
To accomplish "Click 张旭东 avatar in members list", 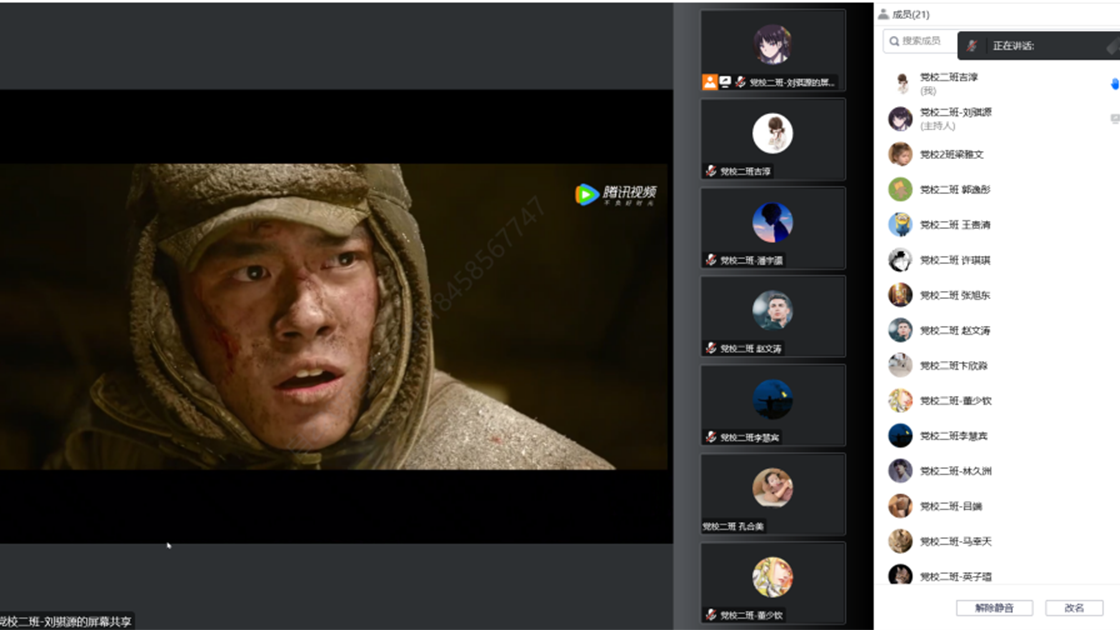I will (900, 295).
